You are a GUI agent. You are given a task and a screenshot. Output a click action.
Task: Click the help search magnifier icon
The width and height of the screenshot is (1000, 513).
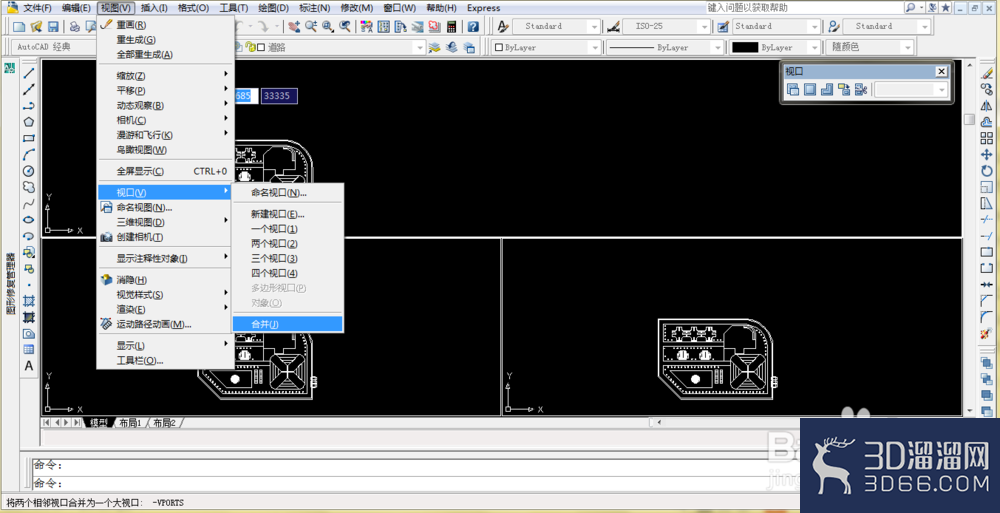(911, 8)
